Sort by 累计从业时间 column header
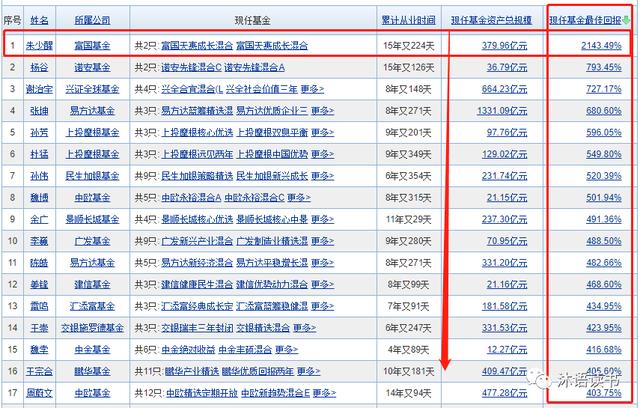 (x=409, y=20)
